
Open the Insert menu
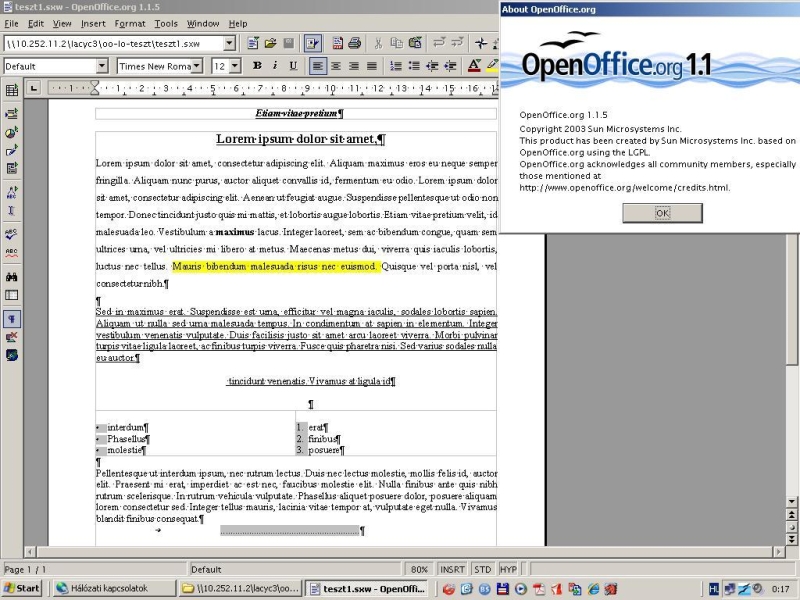point(93,23)
